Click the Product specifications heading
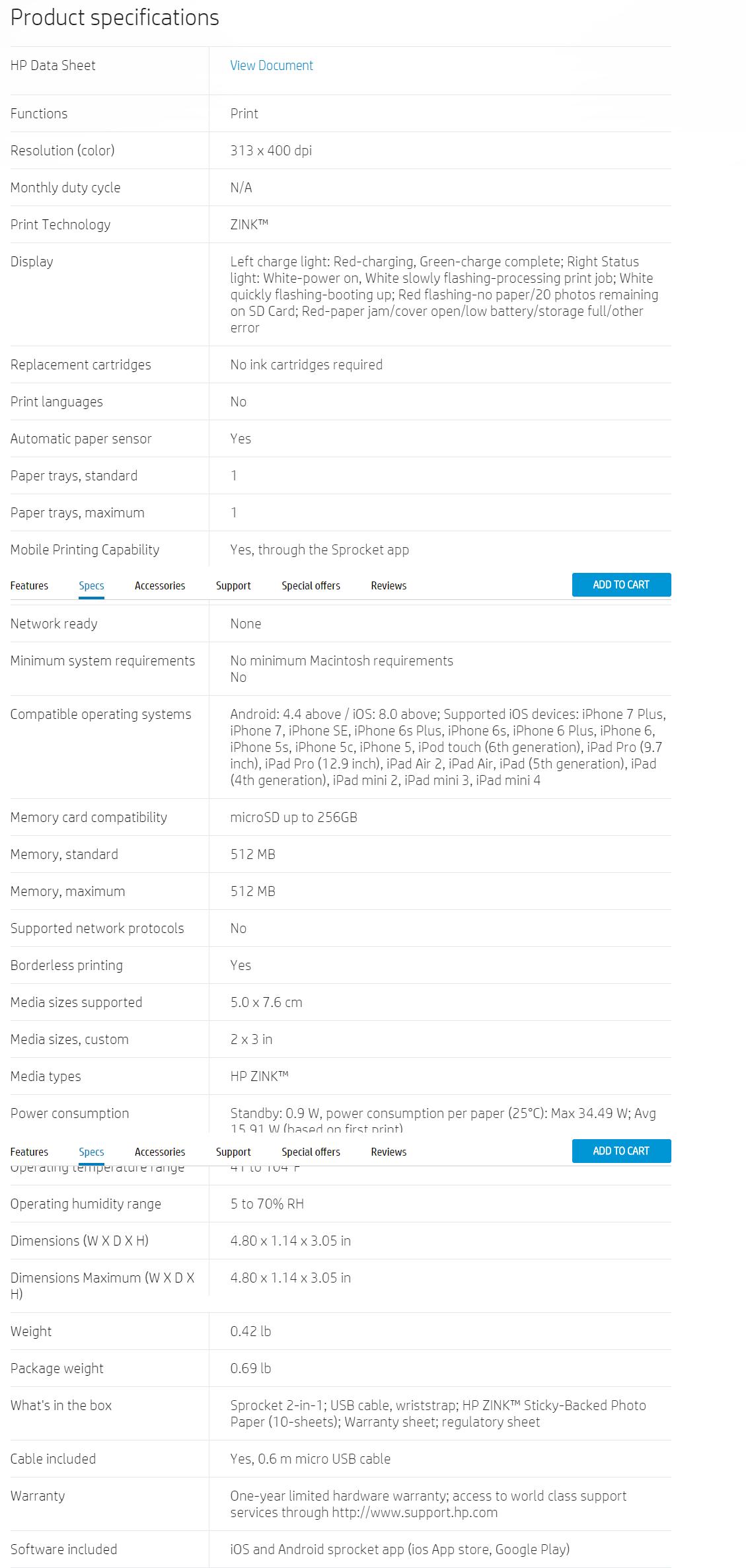The width and height of the screenshot is (746, 1568). pos(115,18)
